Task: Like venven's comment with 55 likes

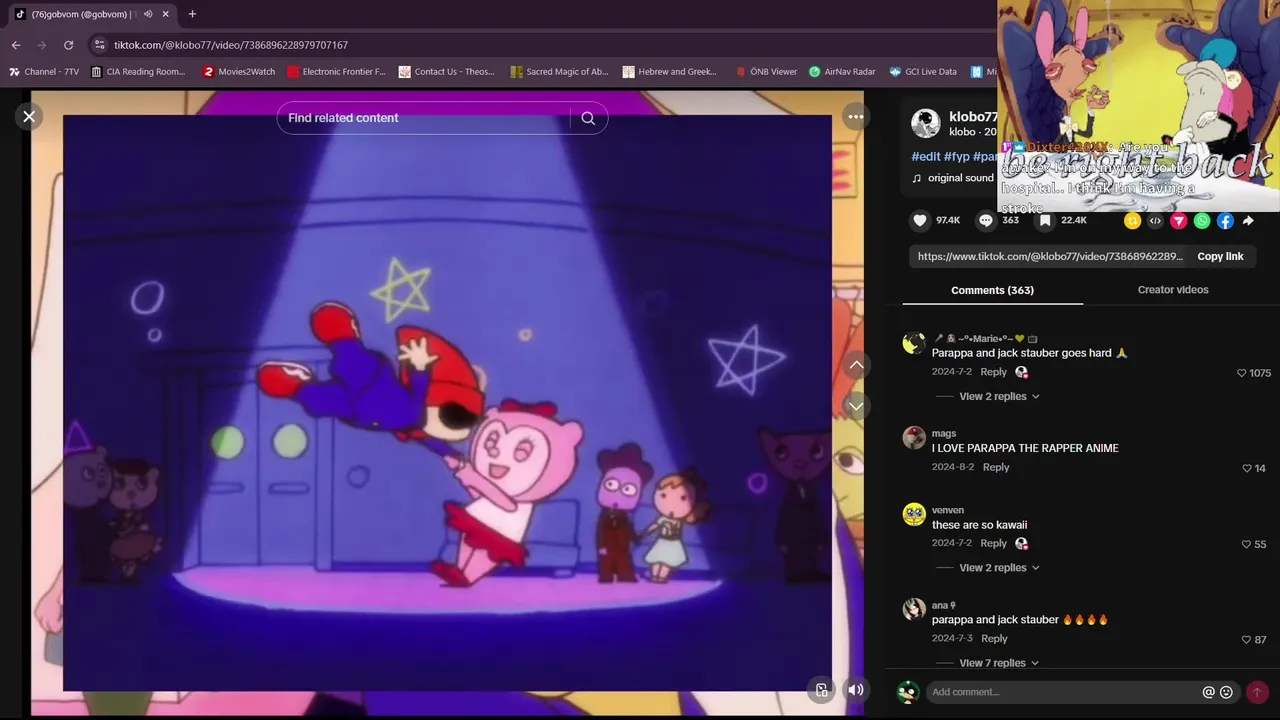Action: 1246,544
